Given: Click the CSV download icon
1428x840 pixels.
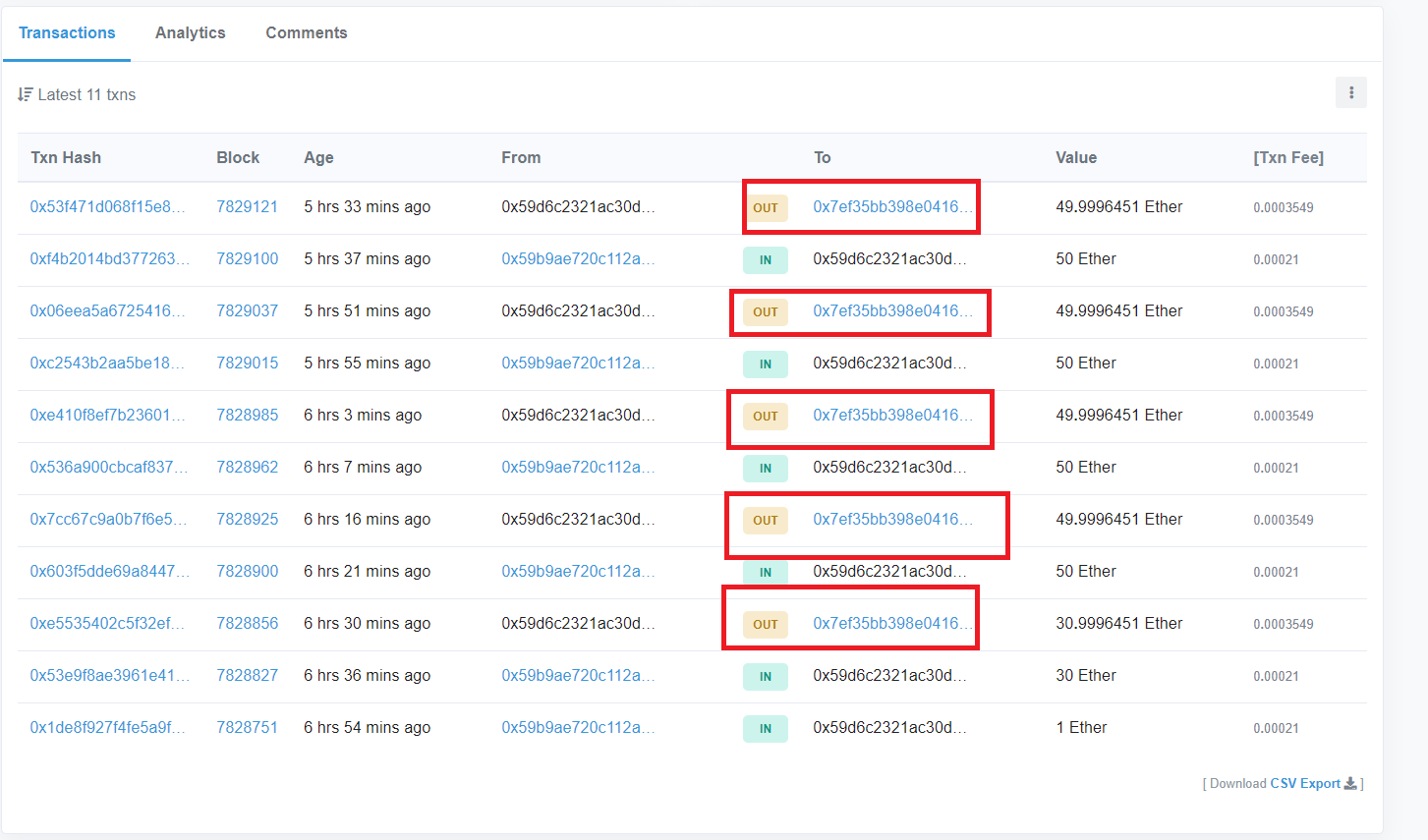Looking at the screenshot, I should point(1350,783).
